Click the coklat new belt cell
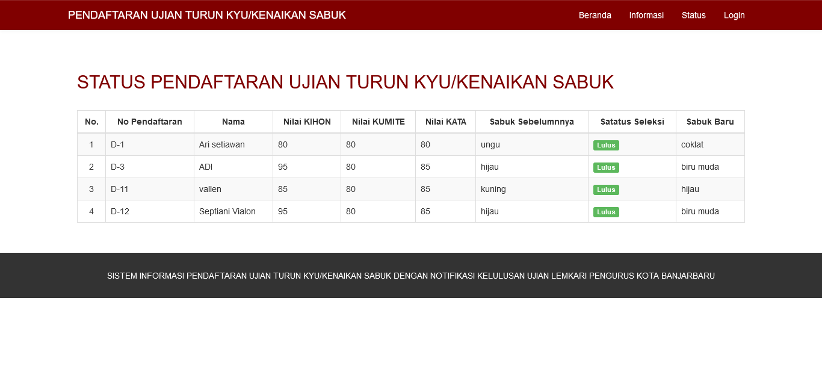822x388 pixels. click(710, 145)
